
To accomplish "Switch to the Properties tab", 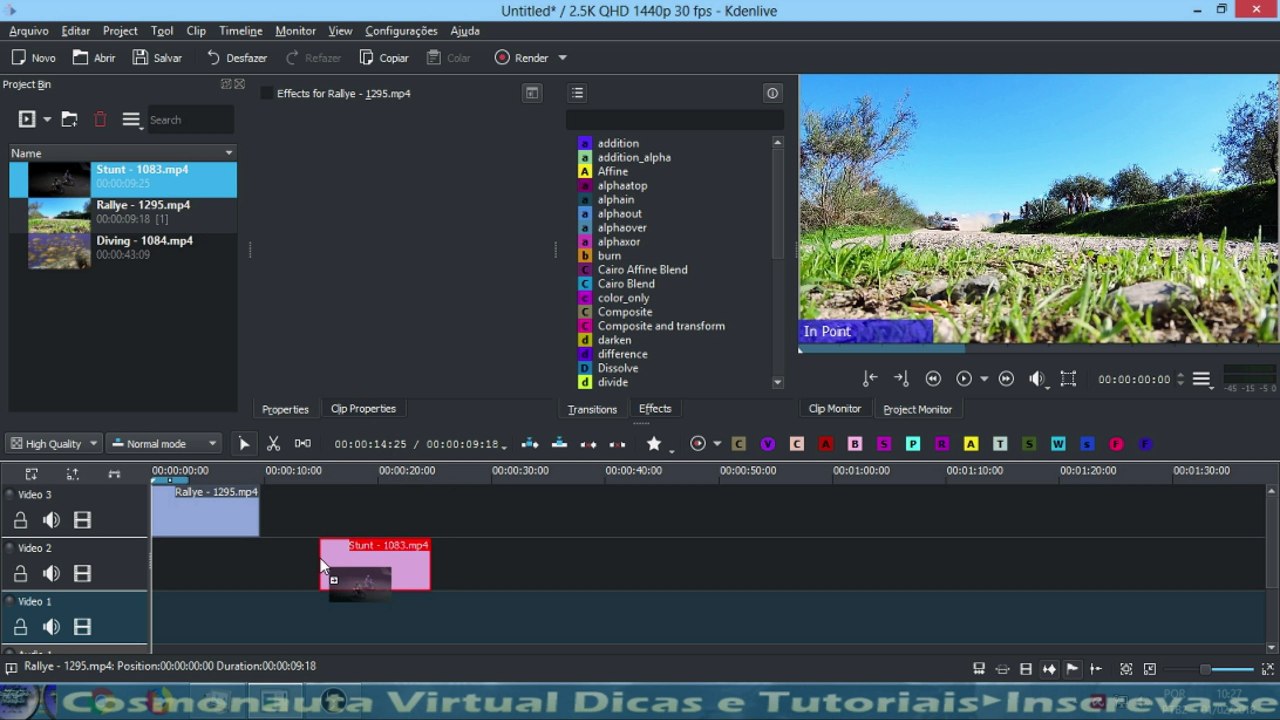I will point(285,409).
